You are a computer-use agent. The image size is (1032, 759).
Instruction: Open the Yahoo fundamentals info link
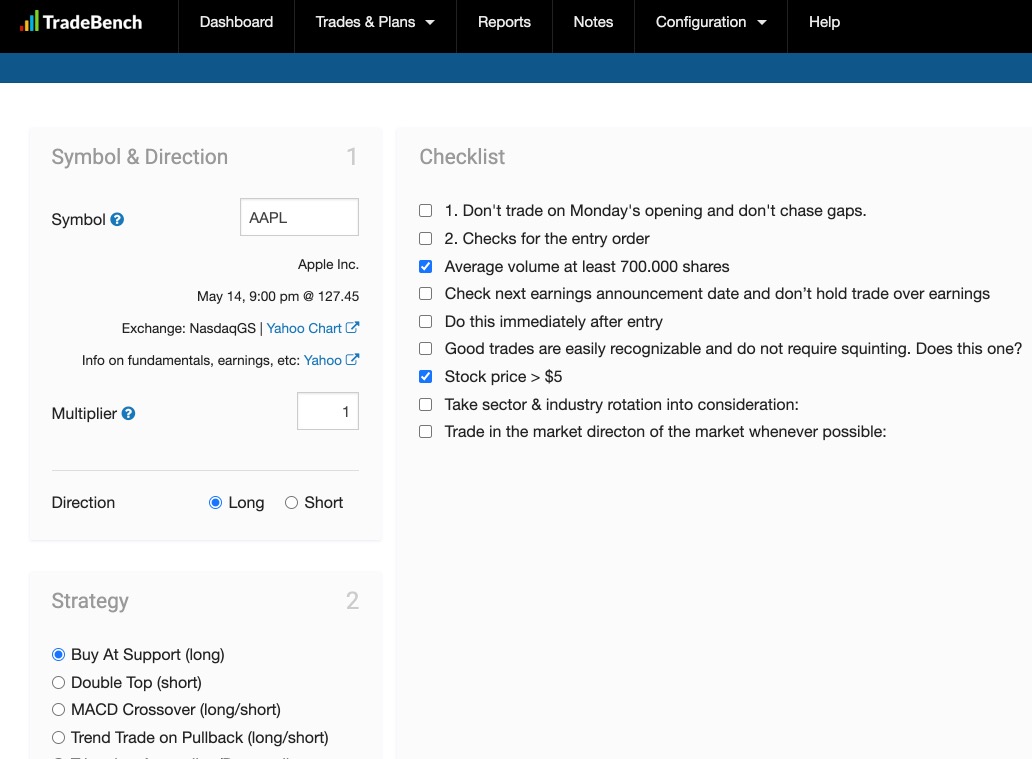[x=322, y=360]
